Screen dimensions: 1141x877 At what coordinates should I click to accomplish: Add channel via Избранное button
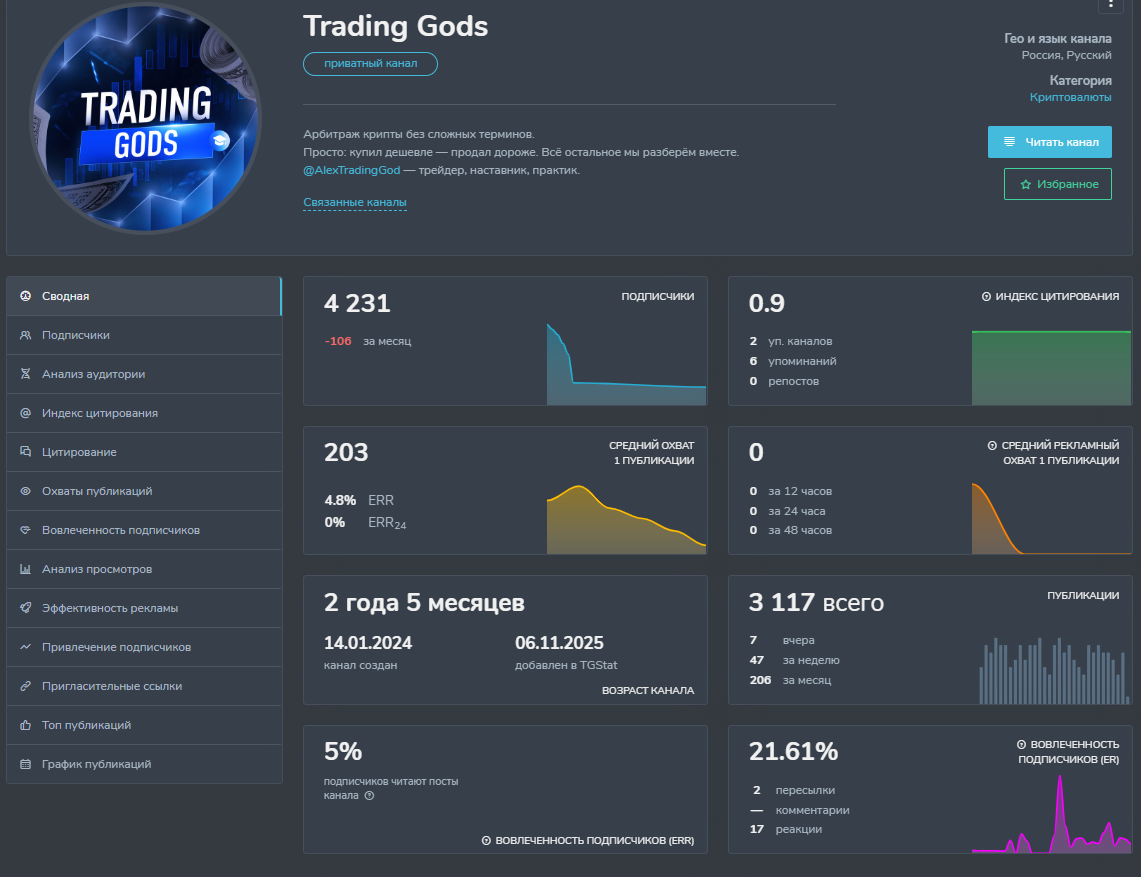1057,184
